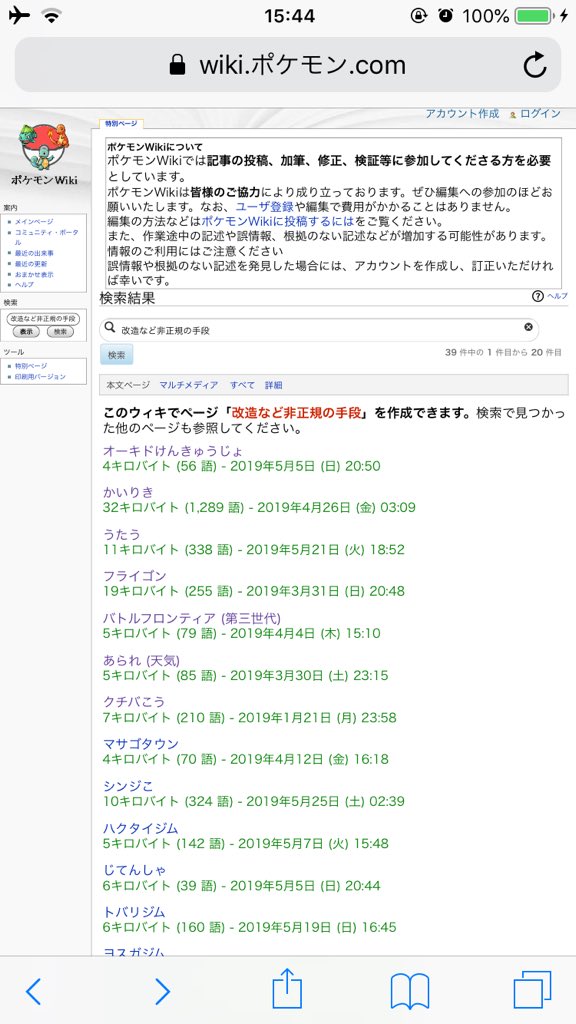Open 最近の出来事 in sidebar
Screen dimensions: 576x1024
tap(34, 253)
